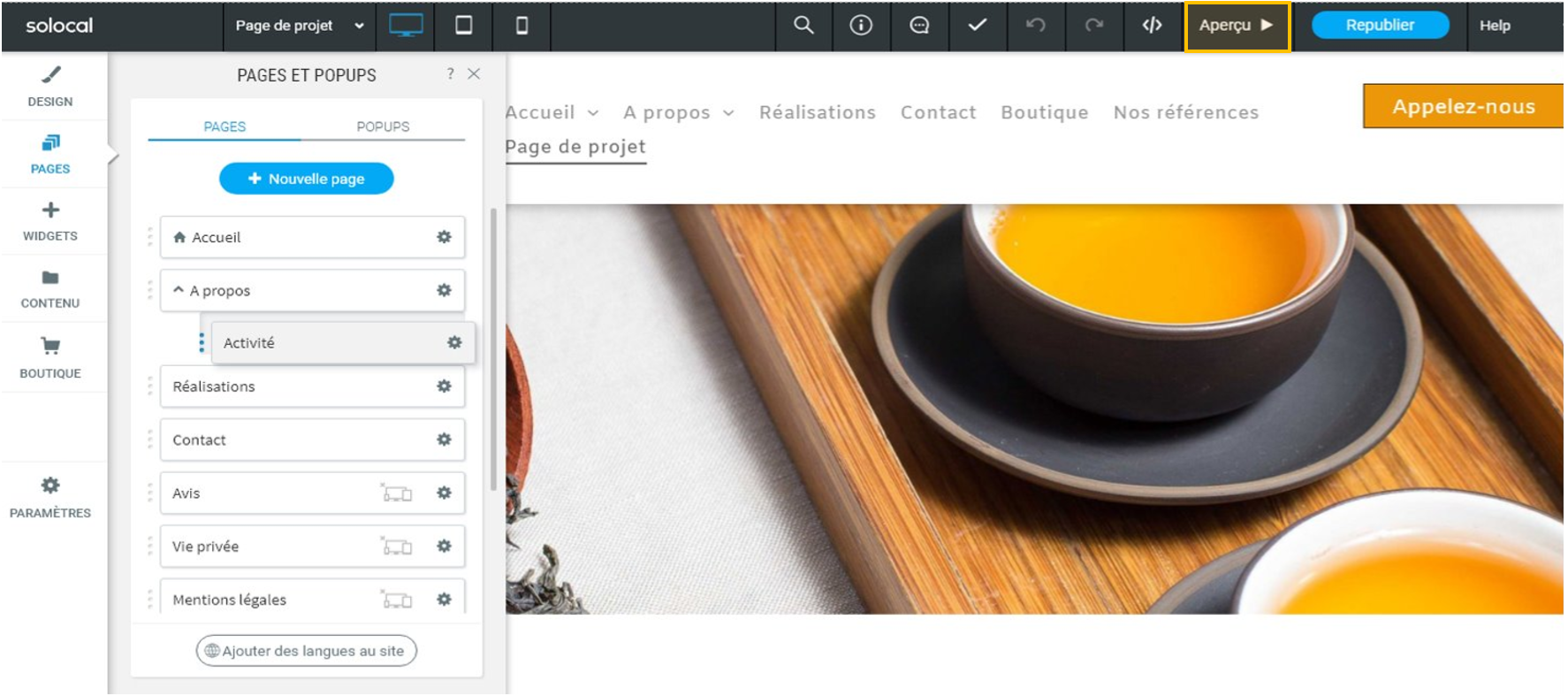Click drag handle of Activité row

(202, 342)
